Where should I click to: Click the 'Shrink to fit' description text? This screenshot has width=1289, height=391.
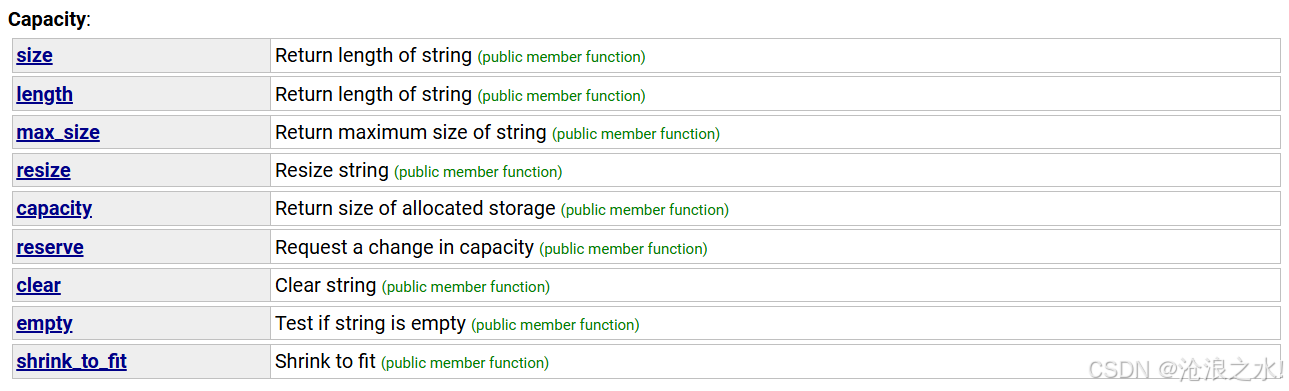(325, 361)
